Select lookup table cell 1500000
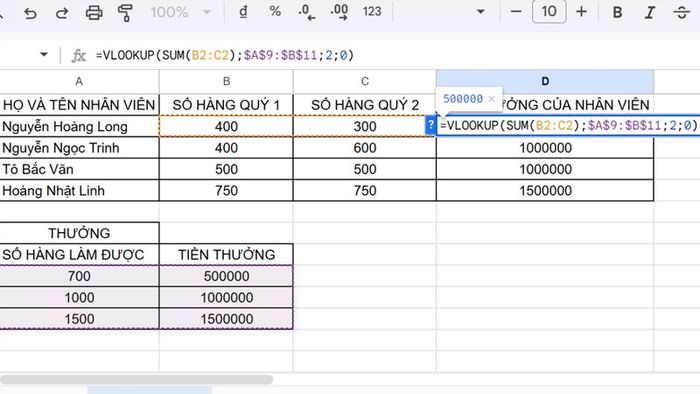This screenshot has width=700, height=394. tap(226, 319)
